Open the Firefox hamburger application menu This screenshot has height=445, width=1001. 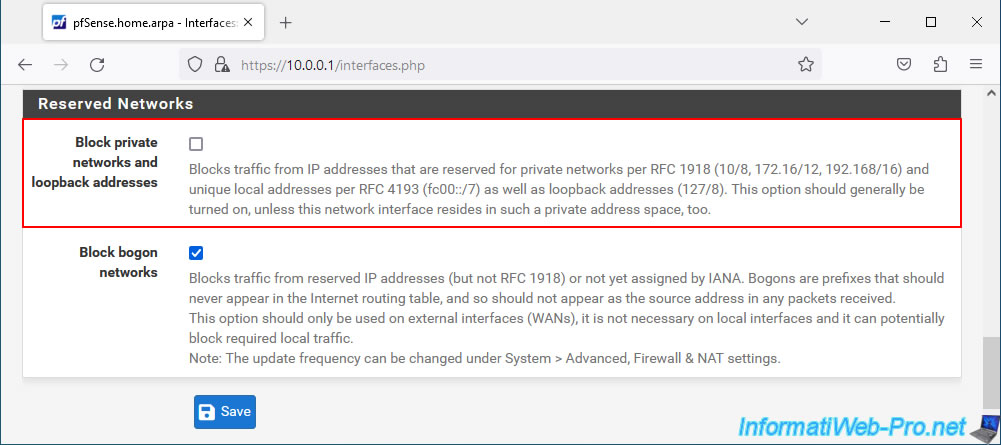(x=975, y=64)
